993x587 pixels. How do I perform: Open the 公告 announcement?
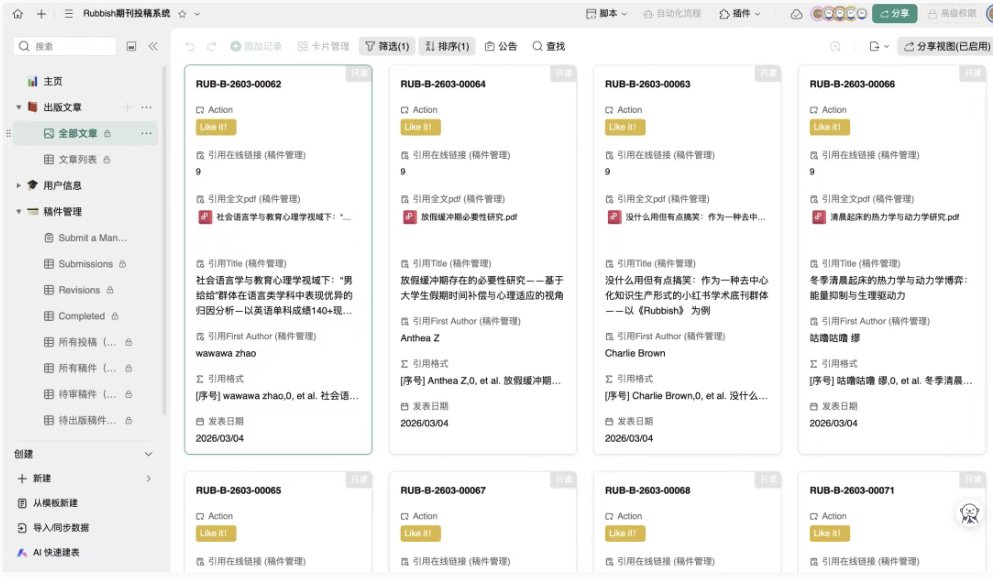point(500,46)
